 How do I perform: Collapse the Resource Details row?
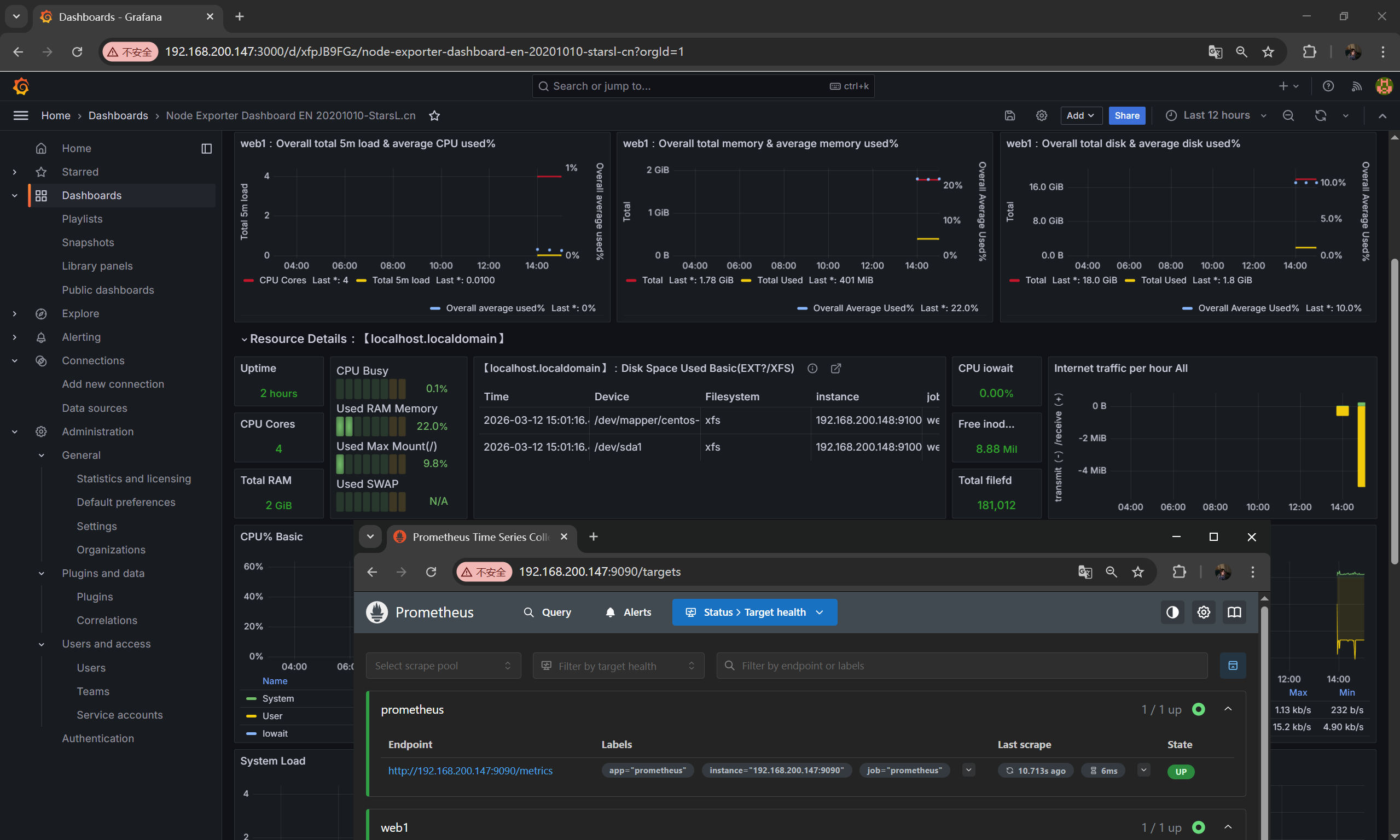(243, 339)
